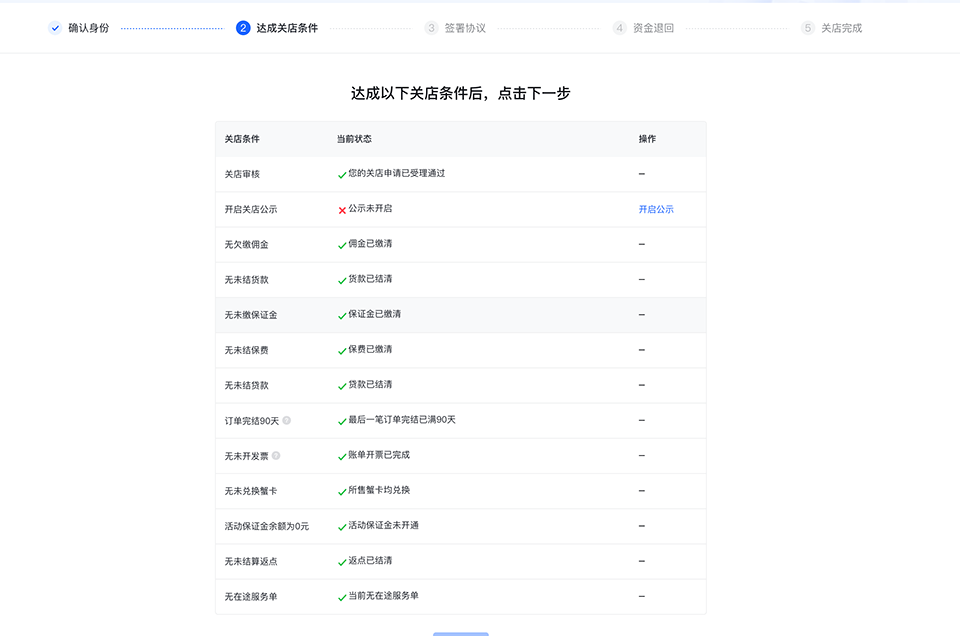Click the step 5 number circle
This screenshot has width=960, height=636.
(808, 28)
